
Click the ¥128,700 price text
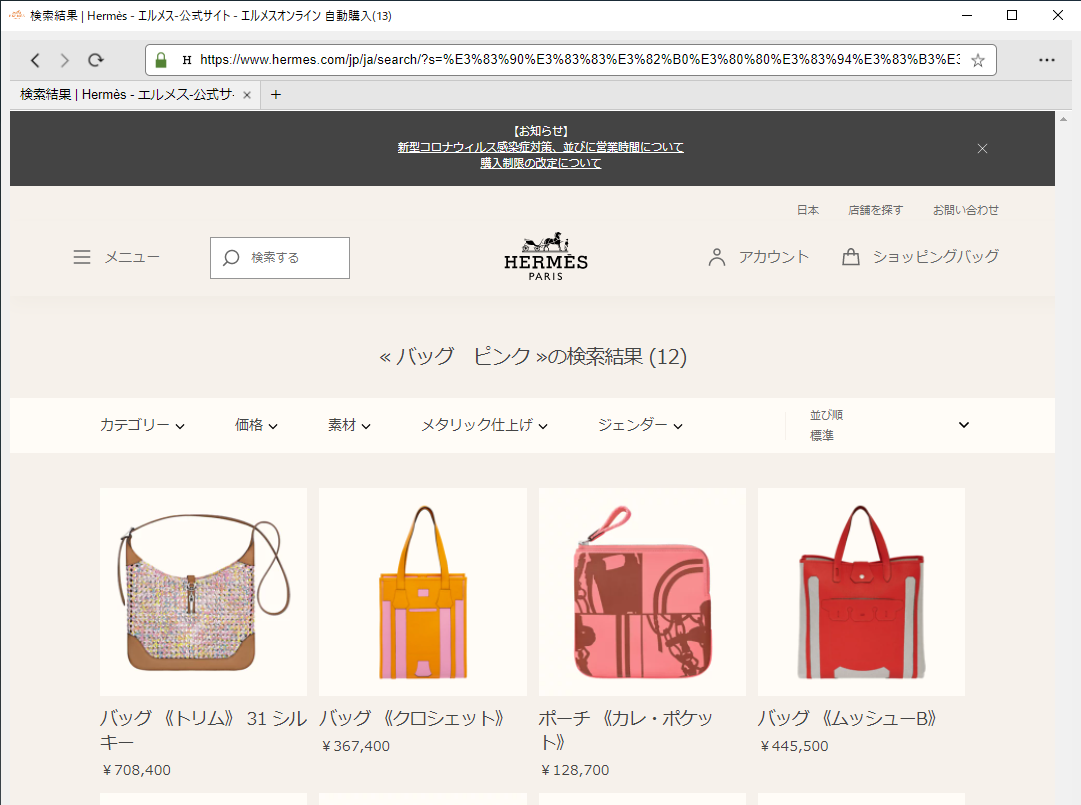pyautogui.click(x=575, y=771)
